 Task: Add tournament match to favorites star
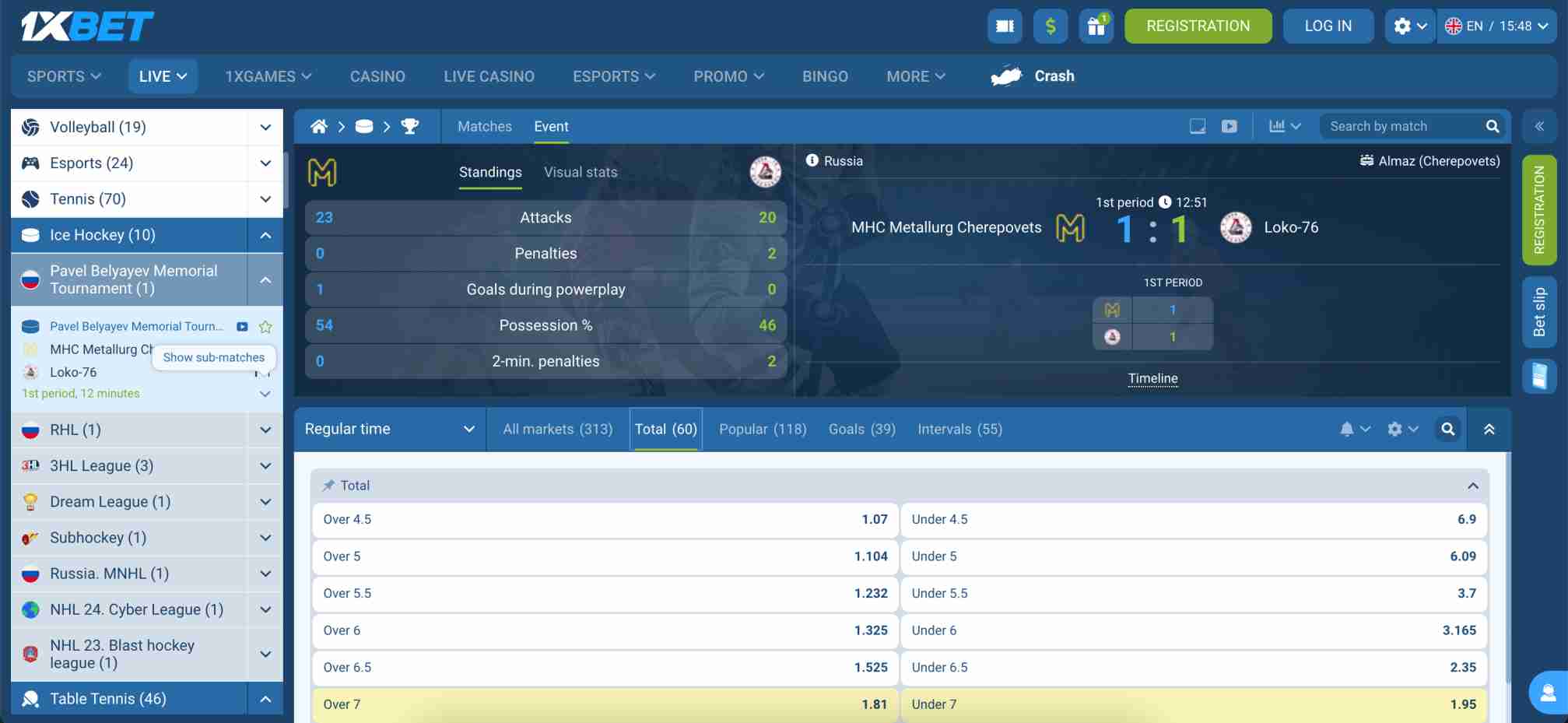265,327
